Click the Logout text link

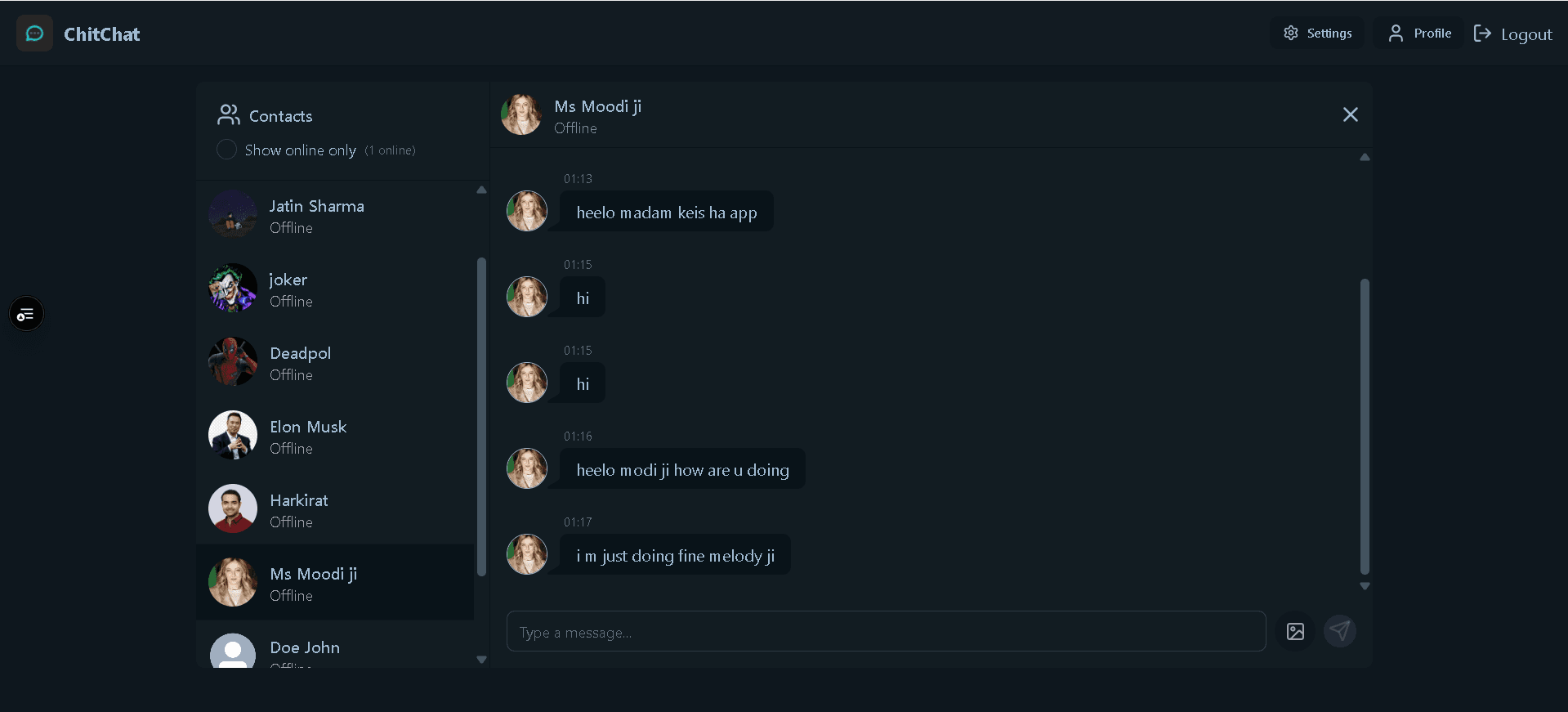pos(1525,34)
